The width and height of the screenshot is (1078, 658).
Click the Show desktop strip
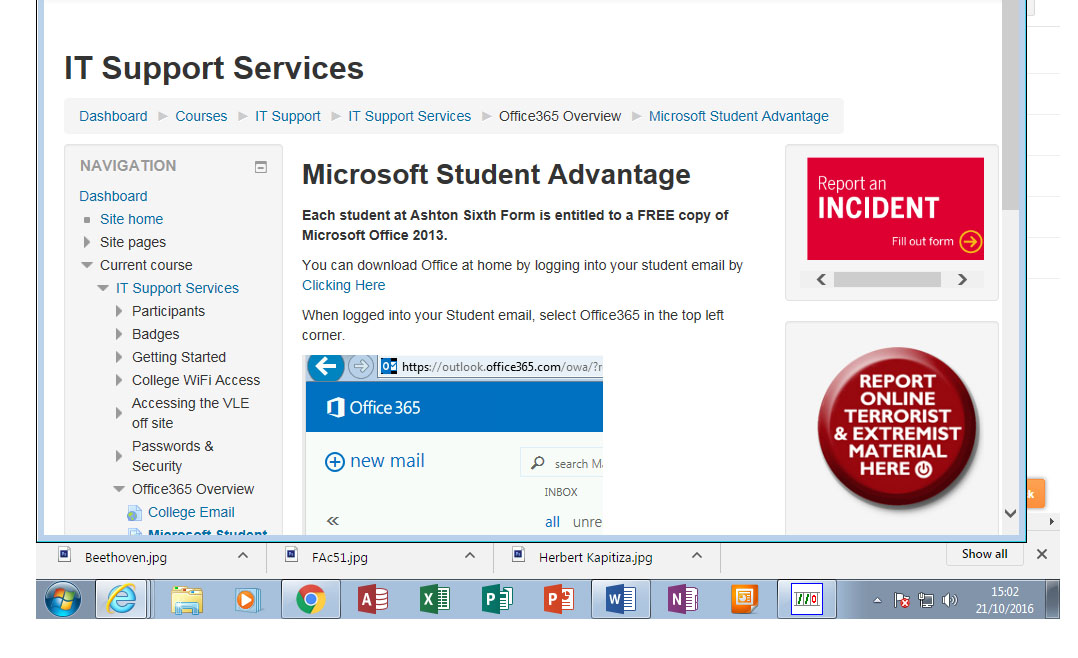click(1053, 600)
